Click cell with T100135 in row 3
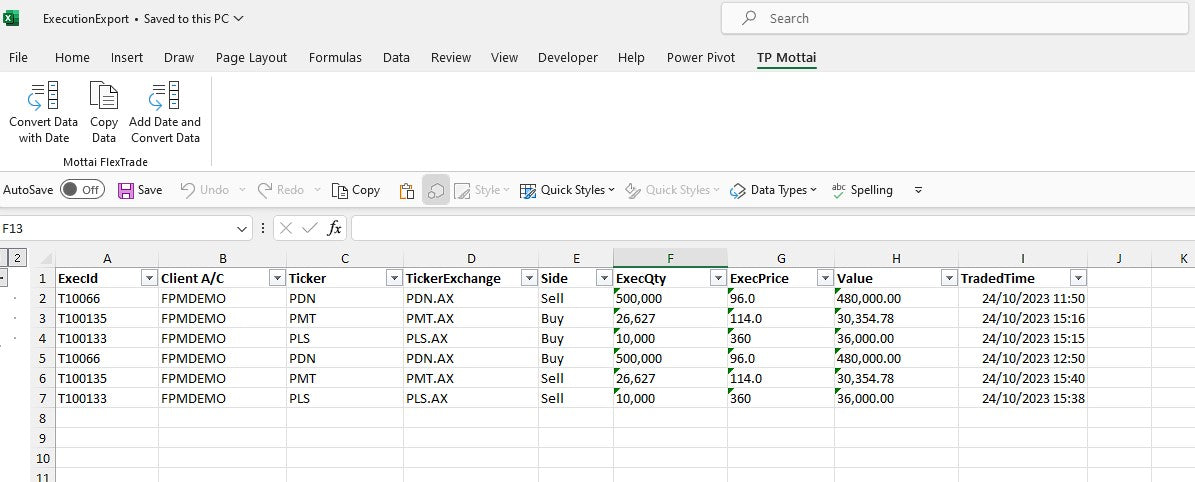The height and width of the screenshot is (482, 1195). [x=107, y=318]
